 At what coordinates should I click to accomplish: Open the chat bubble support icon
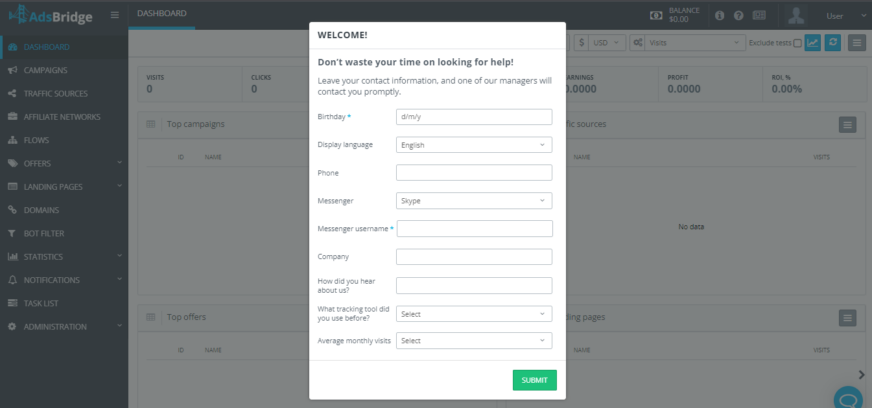pyautogui.click(x=848, y=399)
